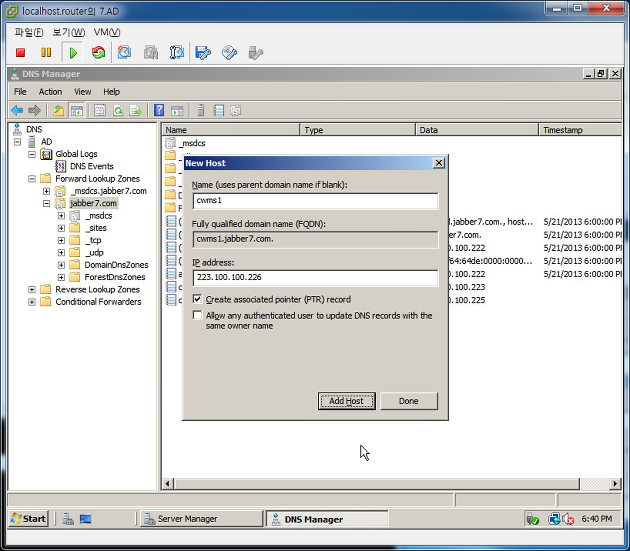Click the blue Help question mark icon

click(x=159, y=110)
